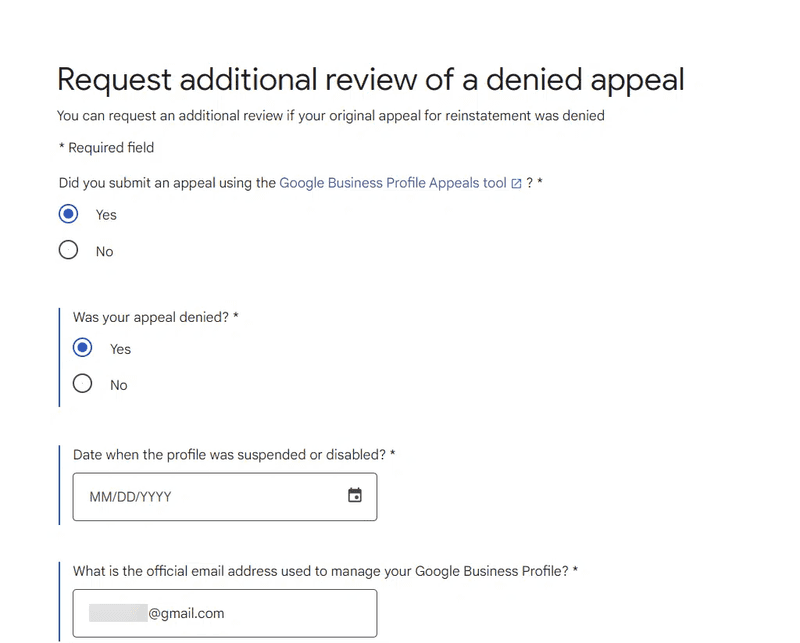The image size is (800, 643).
Task: Choose No radio for appeal denied question
Action: tap(83, 384)
